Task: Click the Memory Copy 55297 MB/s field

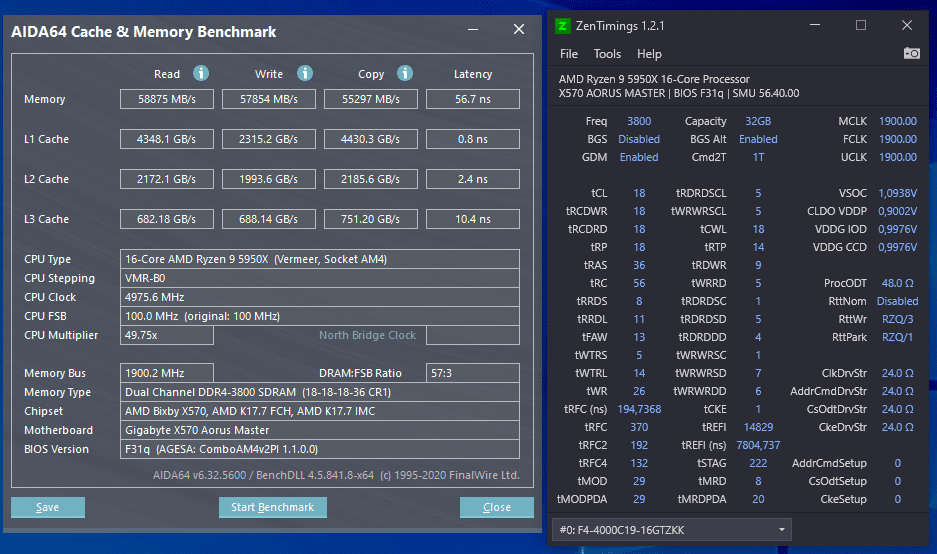Action: 370,99
